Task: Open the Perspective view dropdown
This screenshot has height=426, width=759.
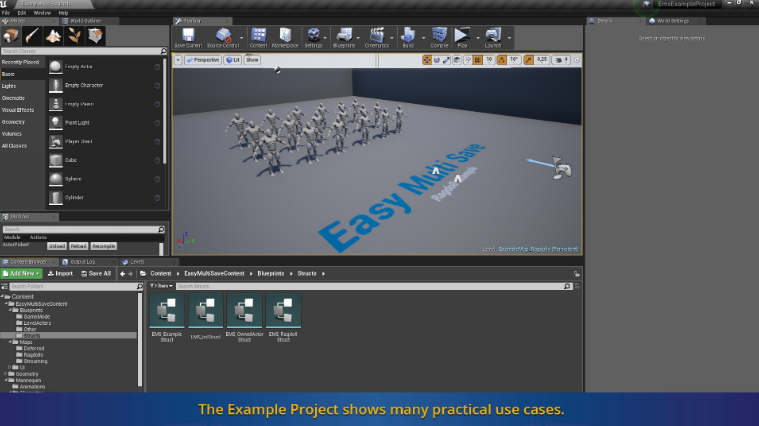Action: click(x=203, y=60)
